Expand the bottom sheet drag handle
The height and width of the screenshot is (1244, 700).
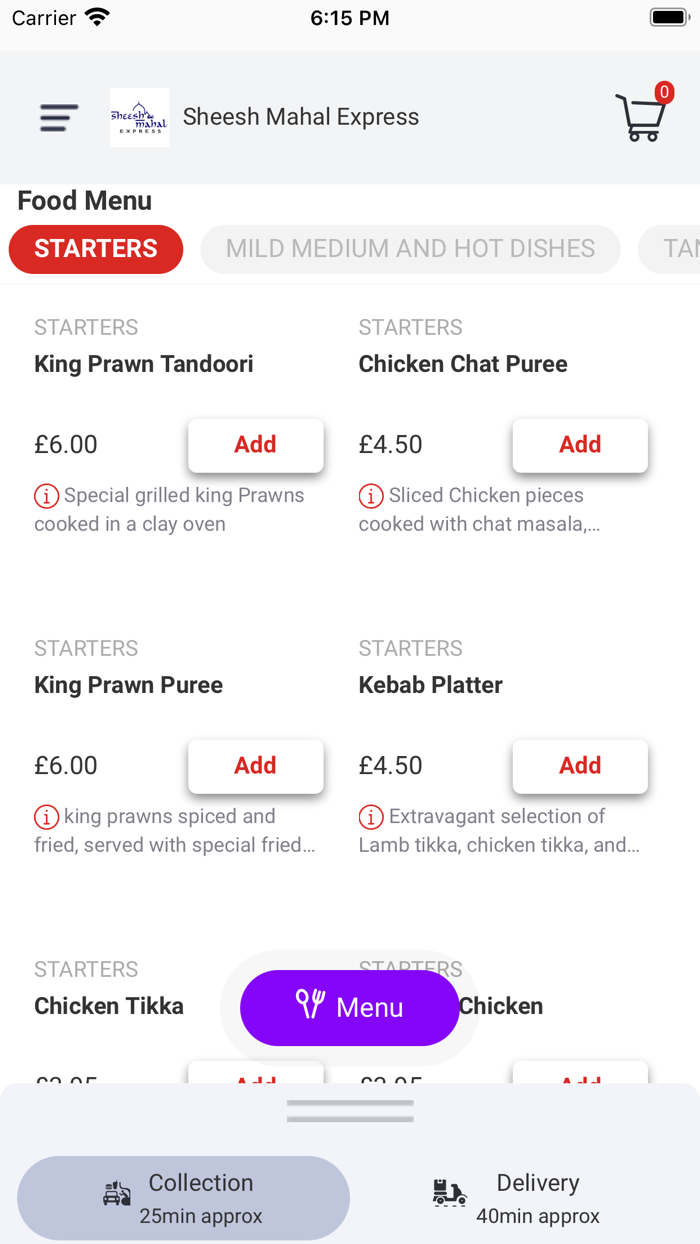(x=350, y=1111)
